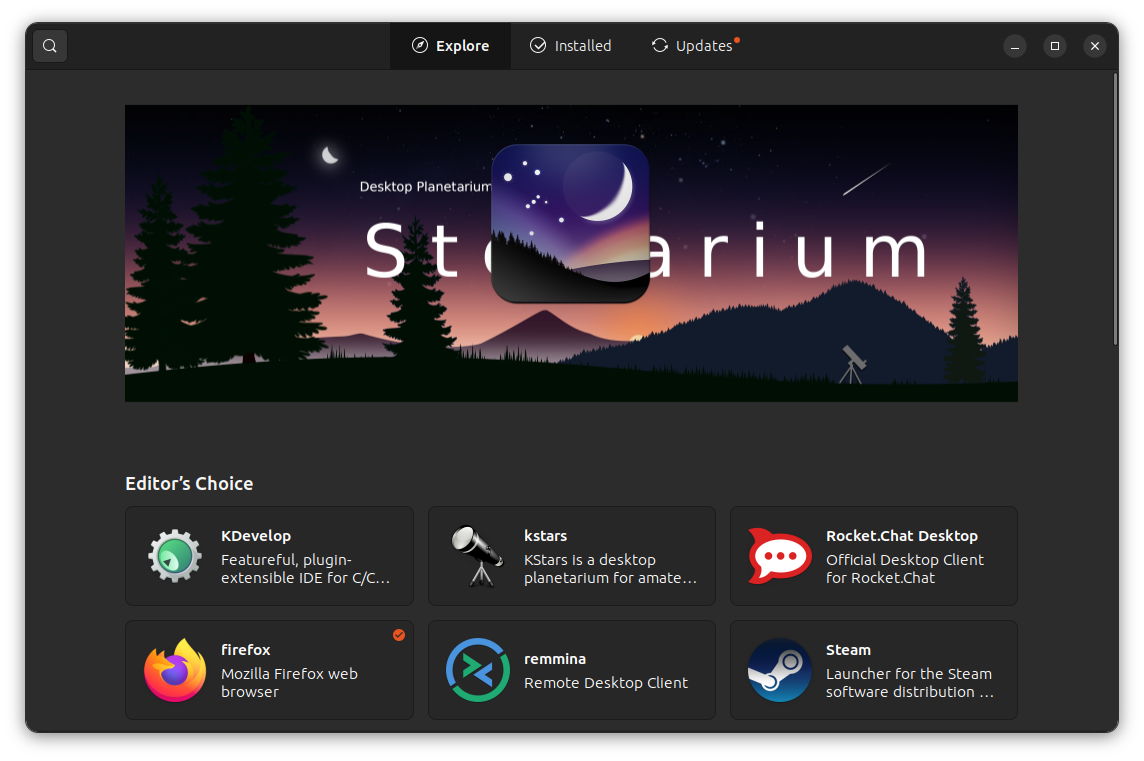Click the vertical scrollbar on the right
1144x761 pixels.
pyautogui.click(x=1115, y=210)
